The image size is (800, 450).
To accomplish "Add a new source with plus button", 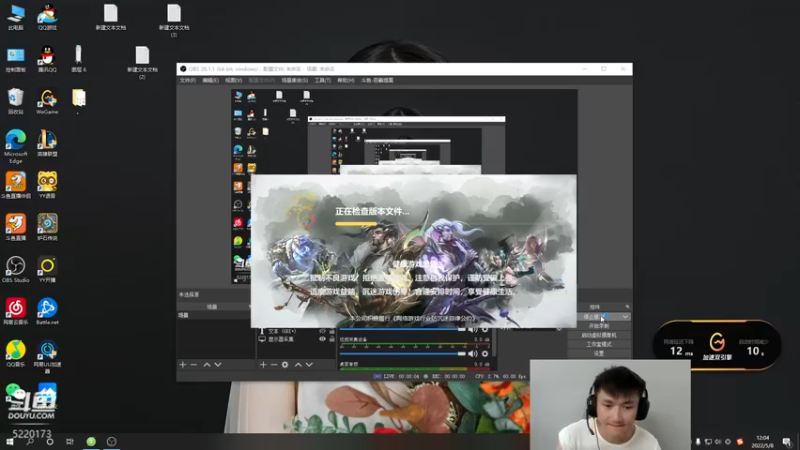I will pyautogui.click(x=263, y=365).
